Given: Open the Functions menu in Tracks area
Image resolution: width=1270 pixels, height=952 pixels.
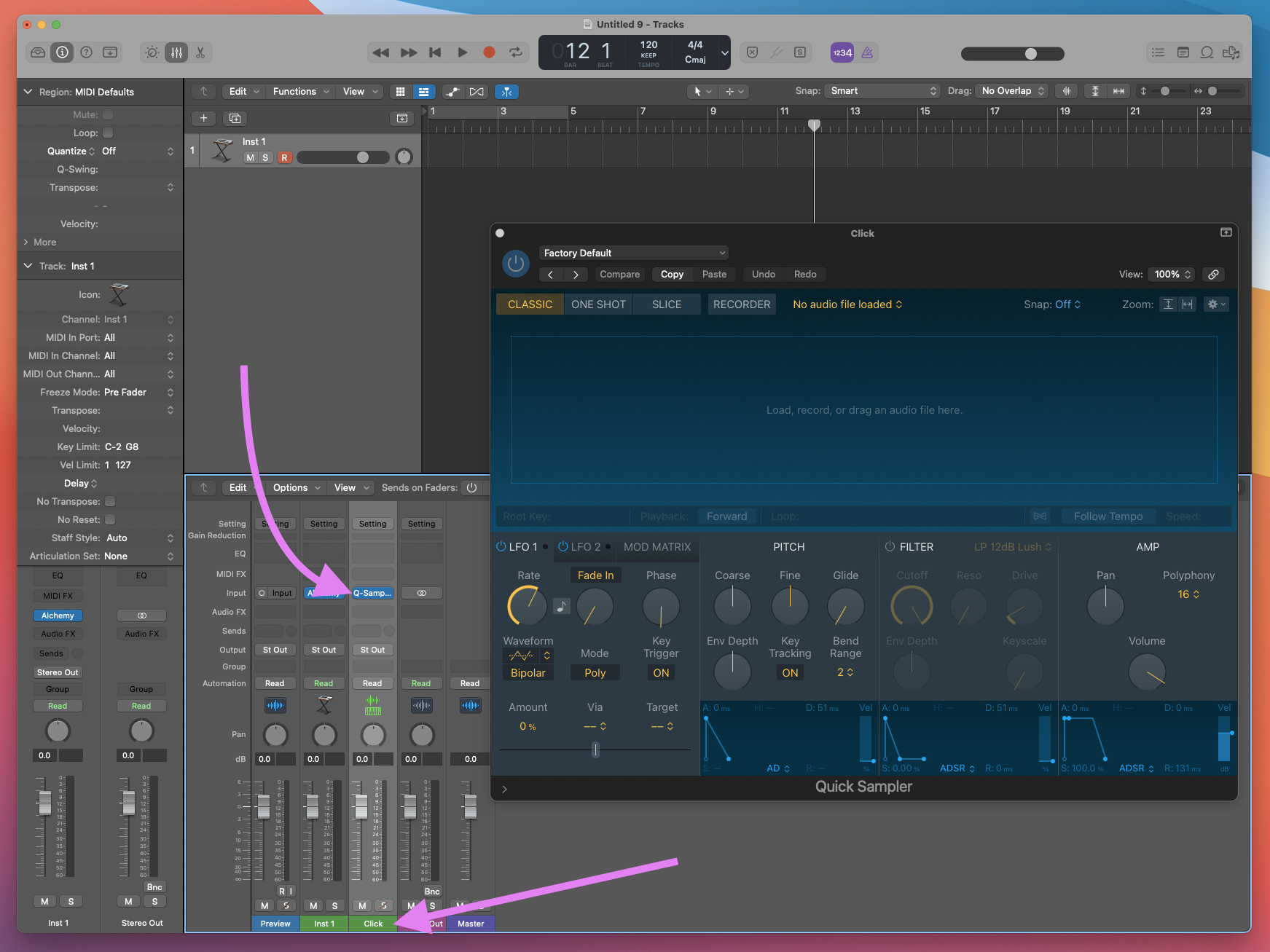Looking at the screenshot, I should click(300, 91).
